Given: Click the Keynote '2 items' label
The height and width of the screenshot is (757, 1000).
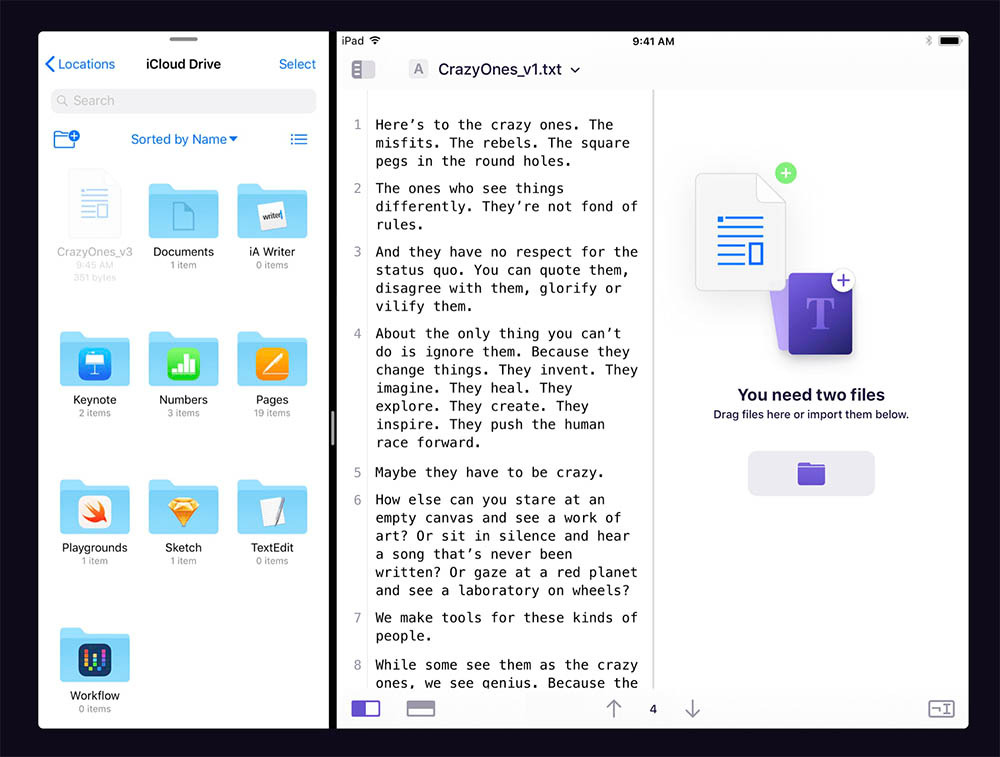Looking at the screenshot, I should 94,413.
